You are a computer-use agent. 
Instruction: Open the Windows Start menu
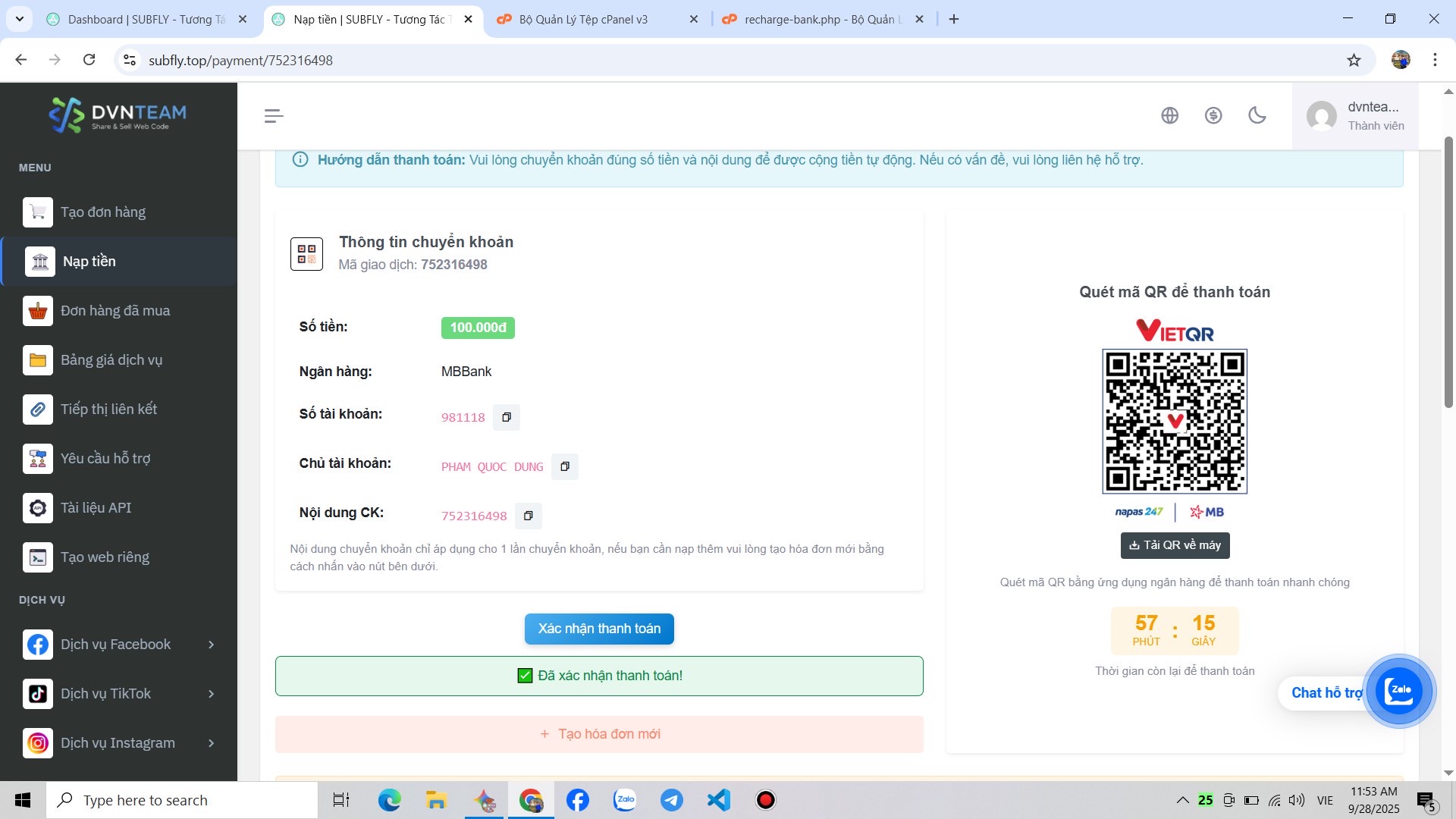point(23,800)
